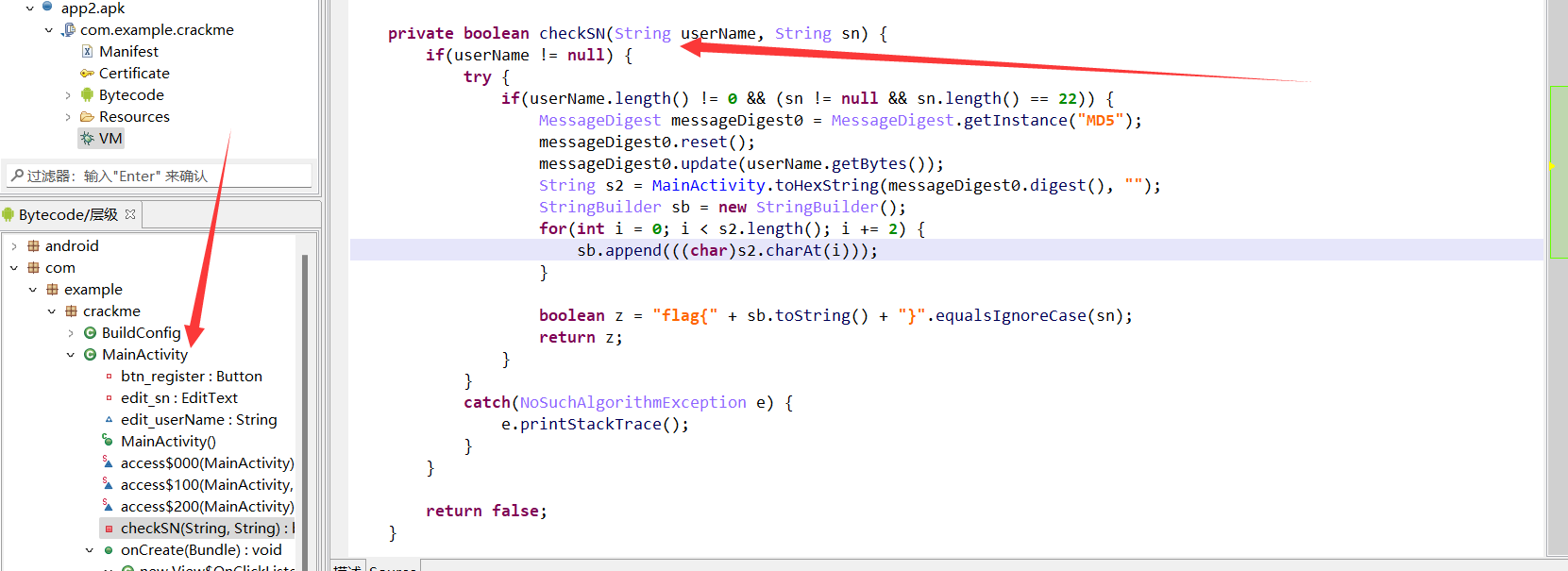The width and height of the screenshot is (1568, 571).
Task: Click the VM bug icon
Action: 87,139
